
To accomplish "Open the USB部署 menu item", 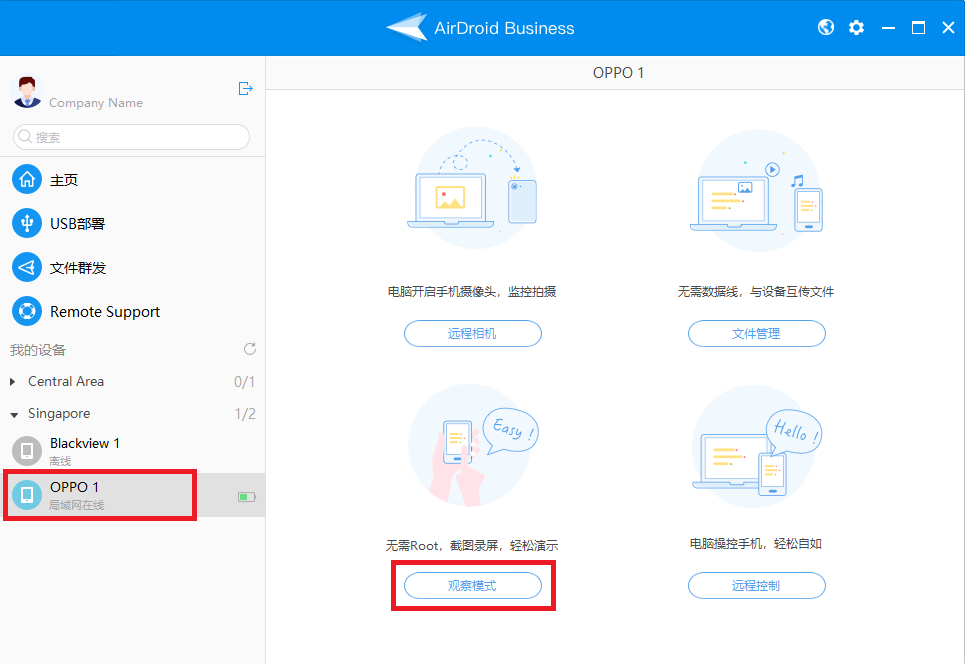I will [x=132, y=223].
